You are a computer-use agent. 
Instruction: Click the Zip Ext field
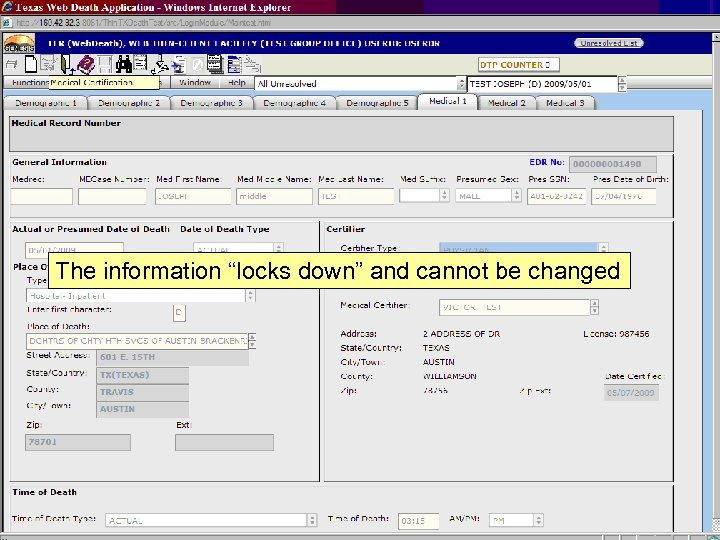click(224, 442)
